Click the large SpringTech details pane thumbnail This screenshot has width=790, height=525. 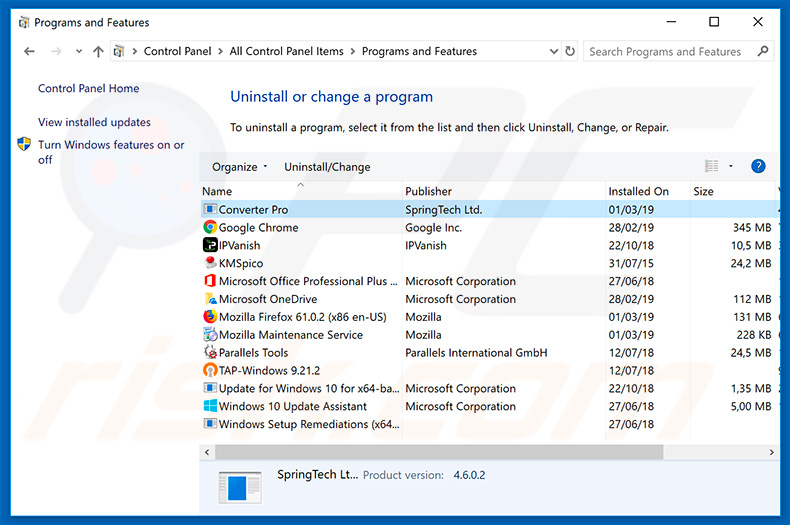click(240, 487)
